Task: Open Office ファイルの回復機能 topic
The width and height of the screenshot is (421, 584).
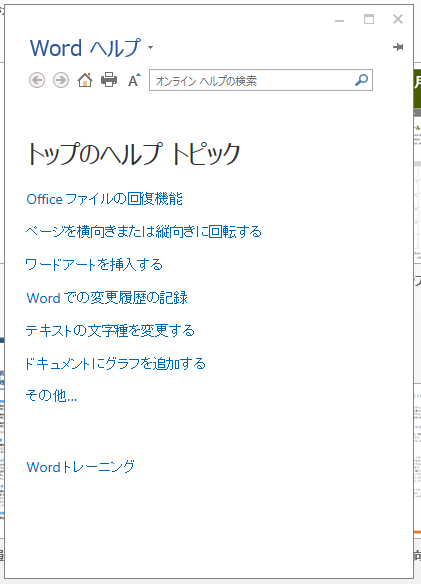Action: pos(104,199)
